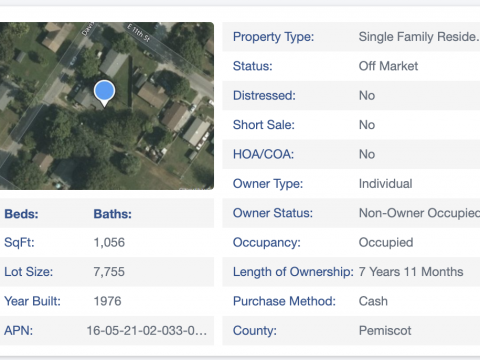Click the Beds label
Viewport: 480px width, 360px height.
click(21, 214)
